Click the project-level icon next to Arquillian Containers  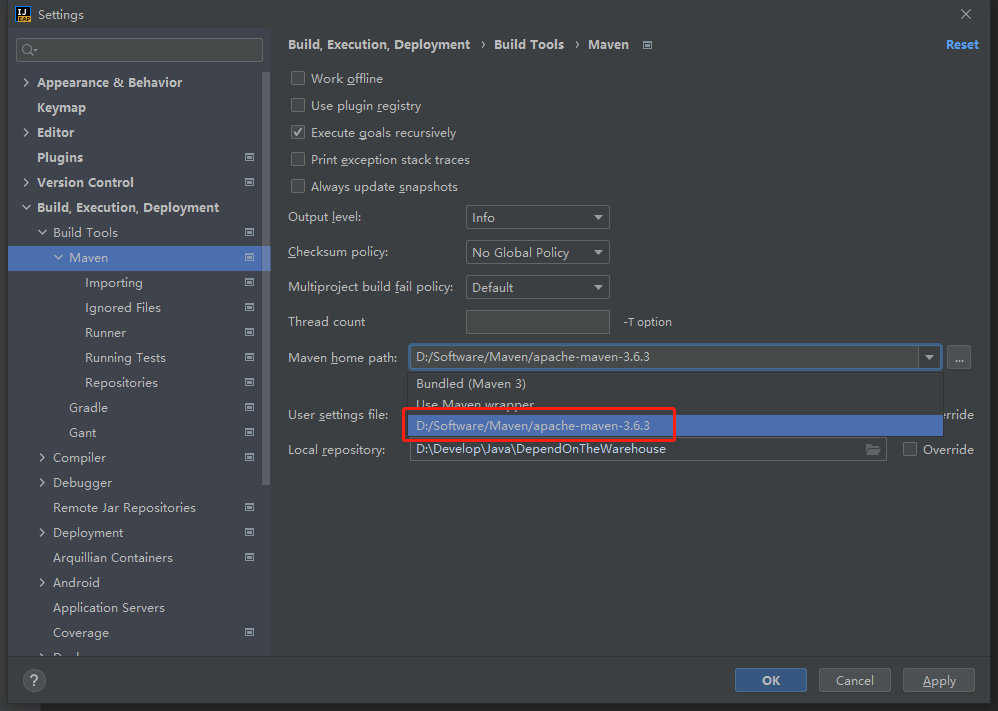pos(250,557)
